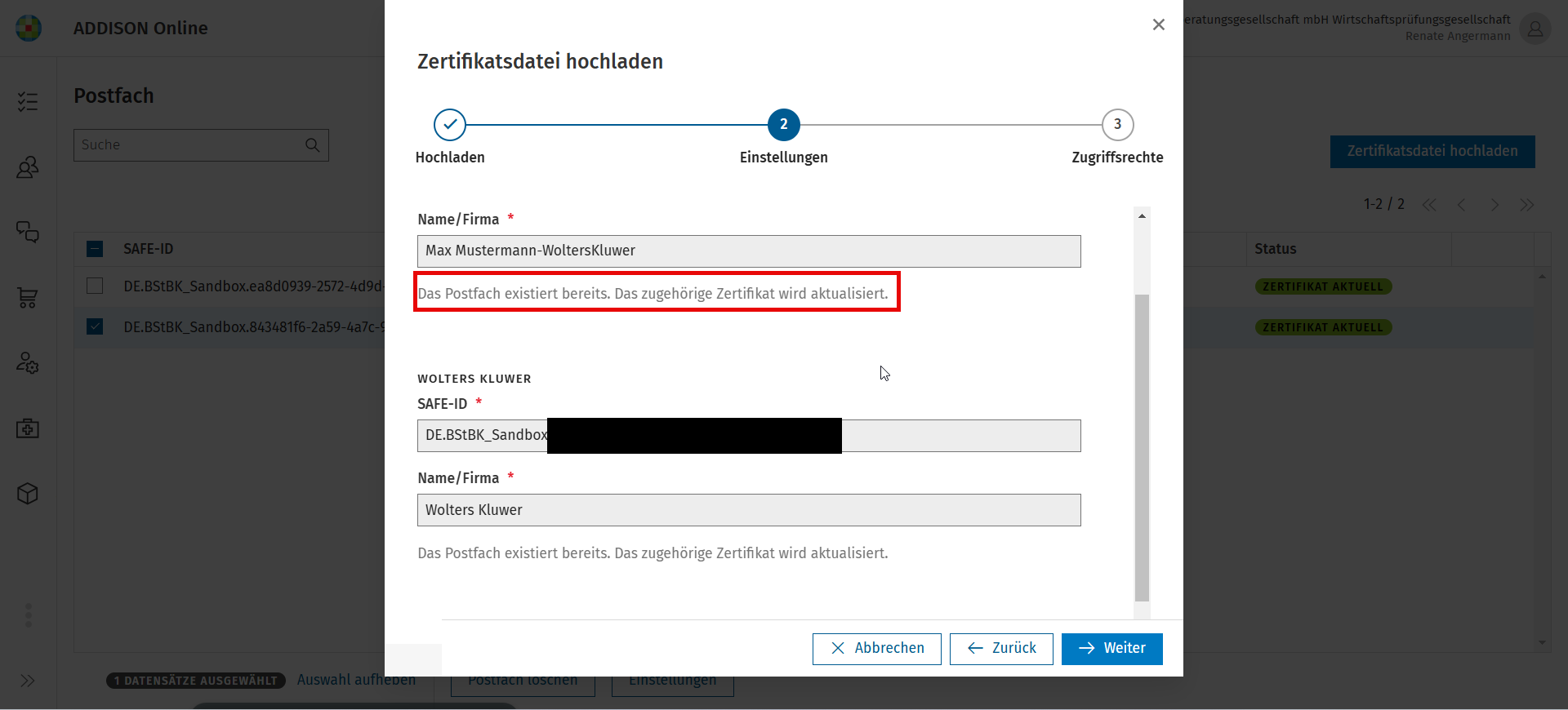
Task: Open the contacts sidebar icon
Action: pyautogui.click(x=28, y=167)
